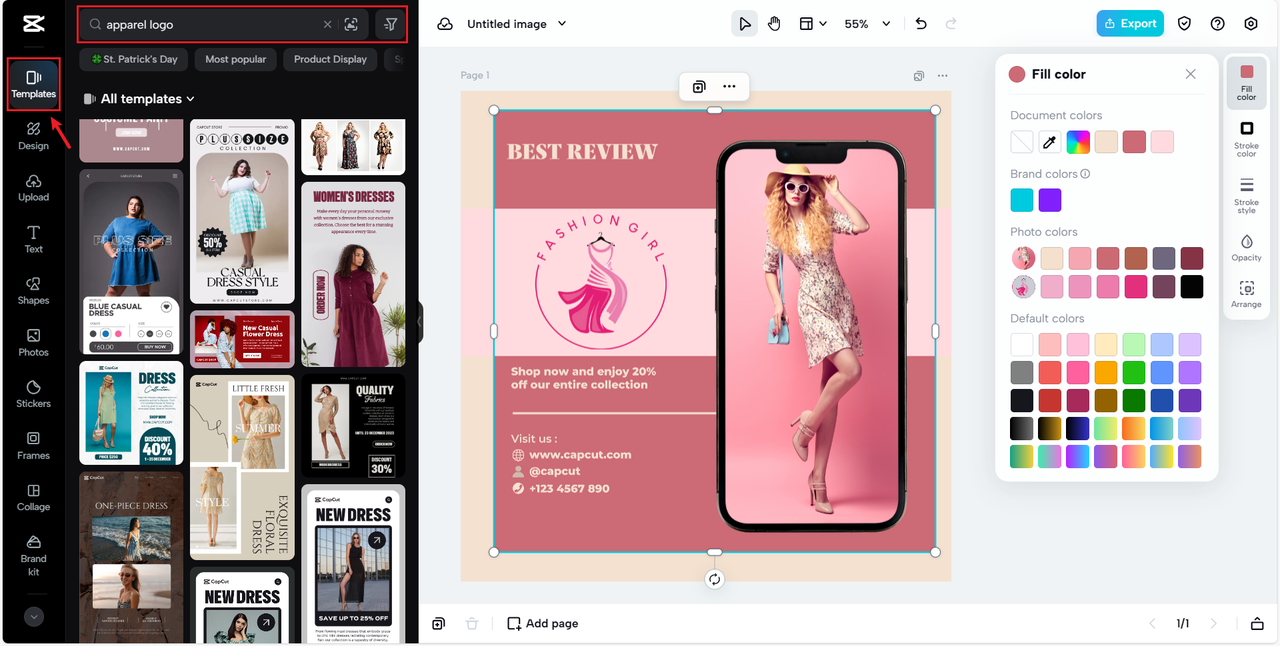The image size is (1280, 646).
Task: Open the Stroke style tab
Action: [1247, 196]
